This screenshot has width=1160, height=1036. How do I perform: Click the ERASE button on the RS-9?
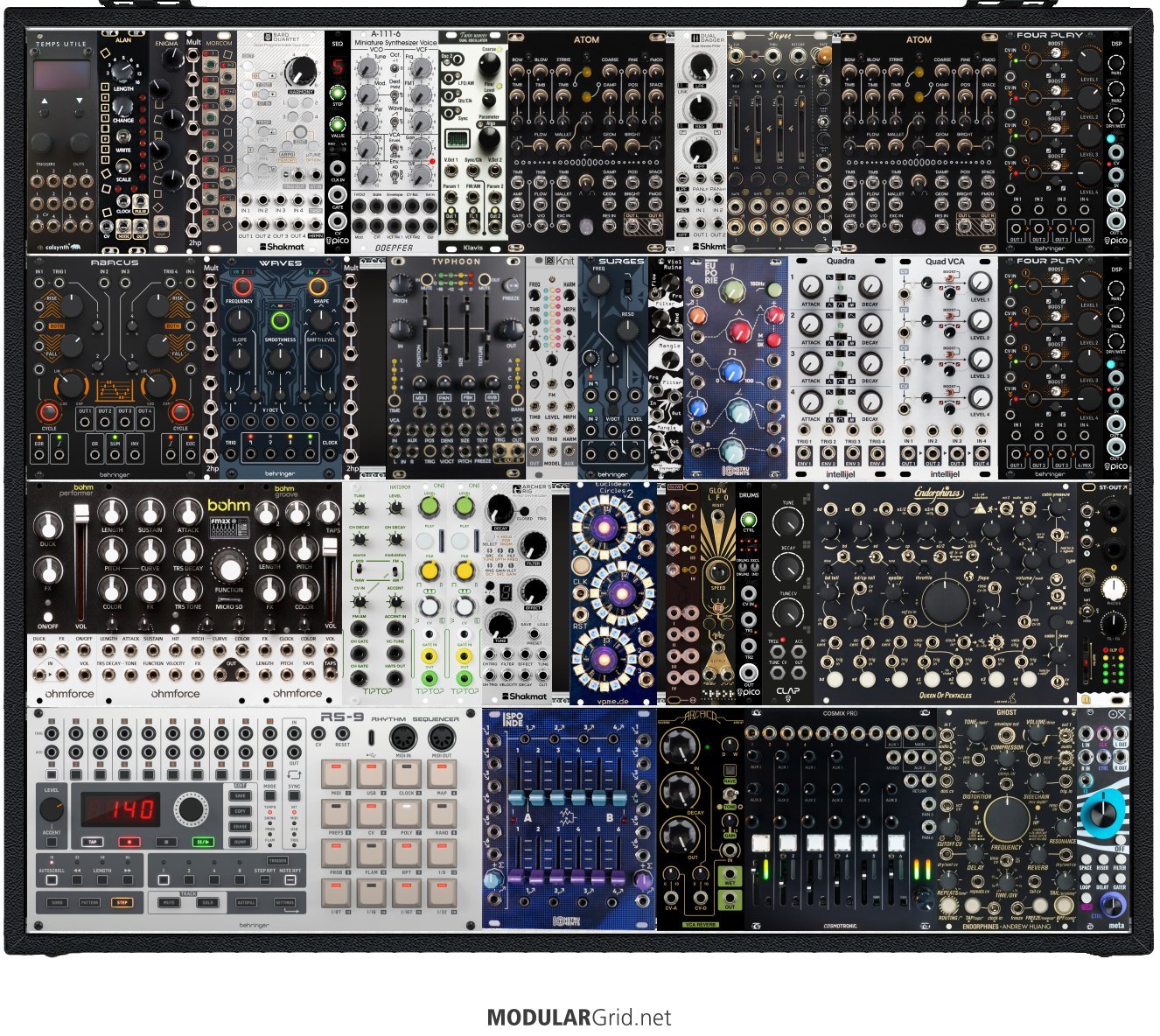241,826
